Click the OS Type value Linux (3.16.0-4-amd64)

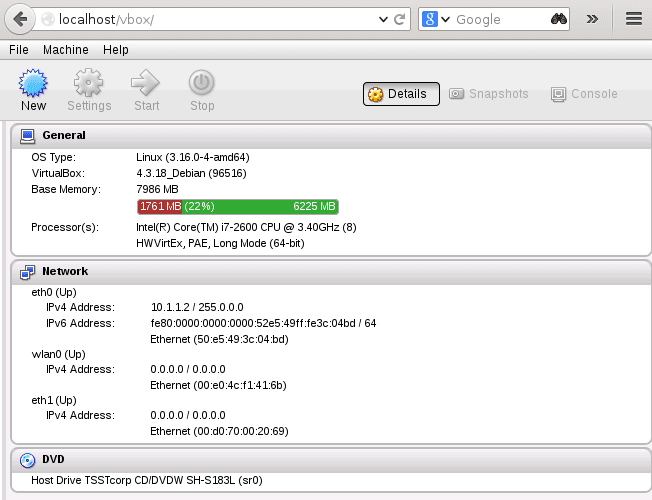point(193,157)
